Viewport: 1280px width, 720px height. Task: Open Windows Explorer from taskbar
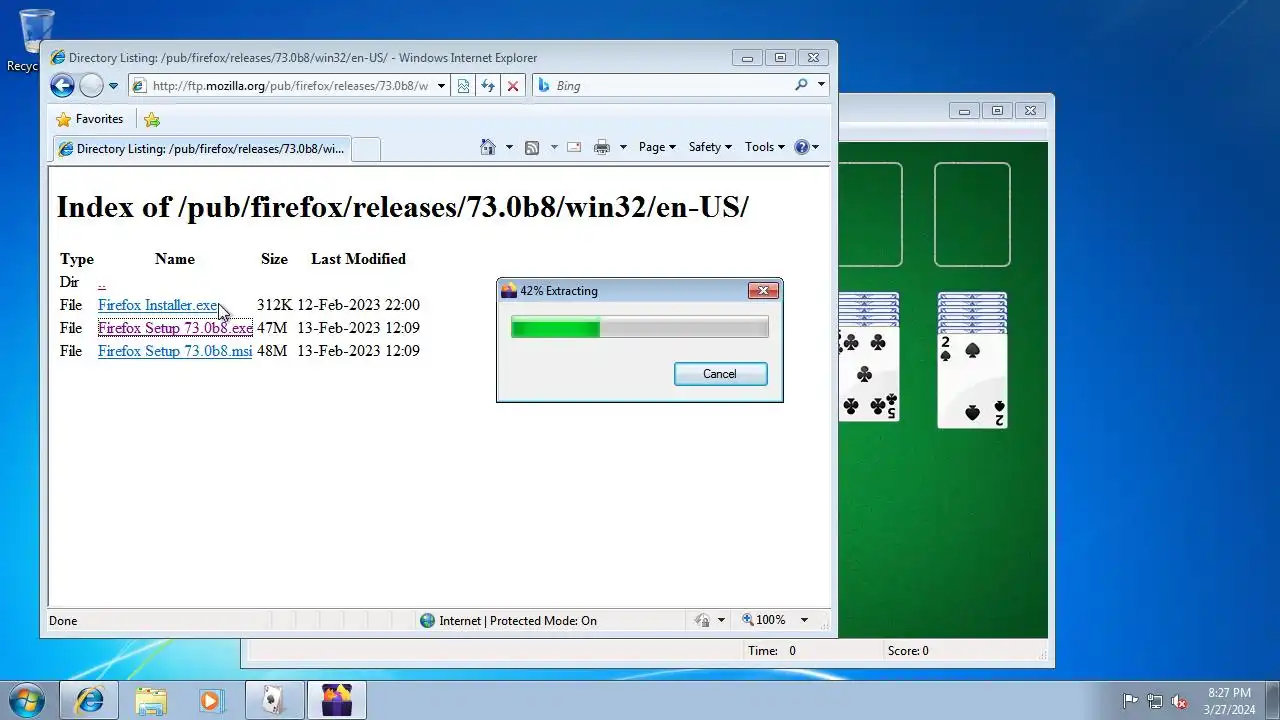pyautogui.click(x=151, y=701)
